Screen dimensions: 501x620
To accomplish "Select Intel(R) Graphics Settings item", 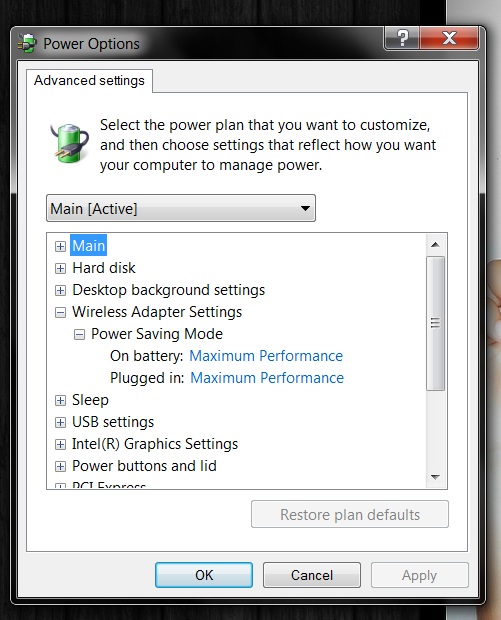I will [155, 444].
